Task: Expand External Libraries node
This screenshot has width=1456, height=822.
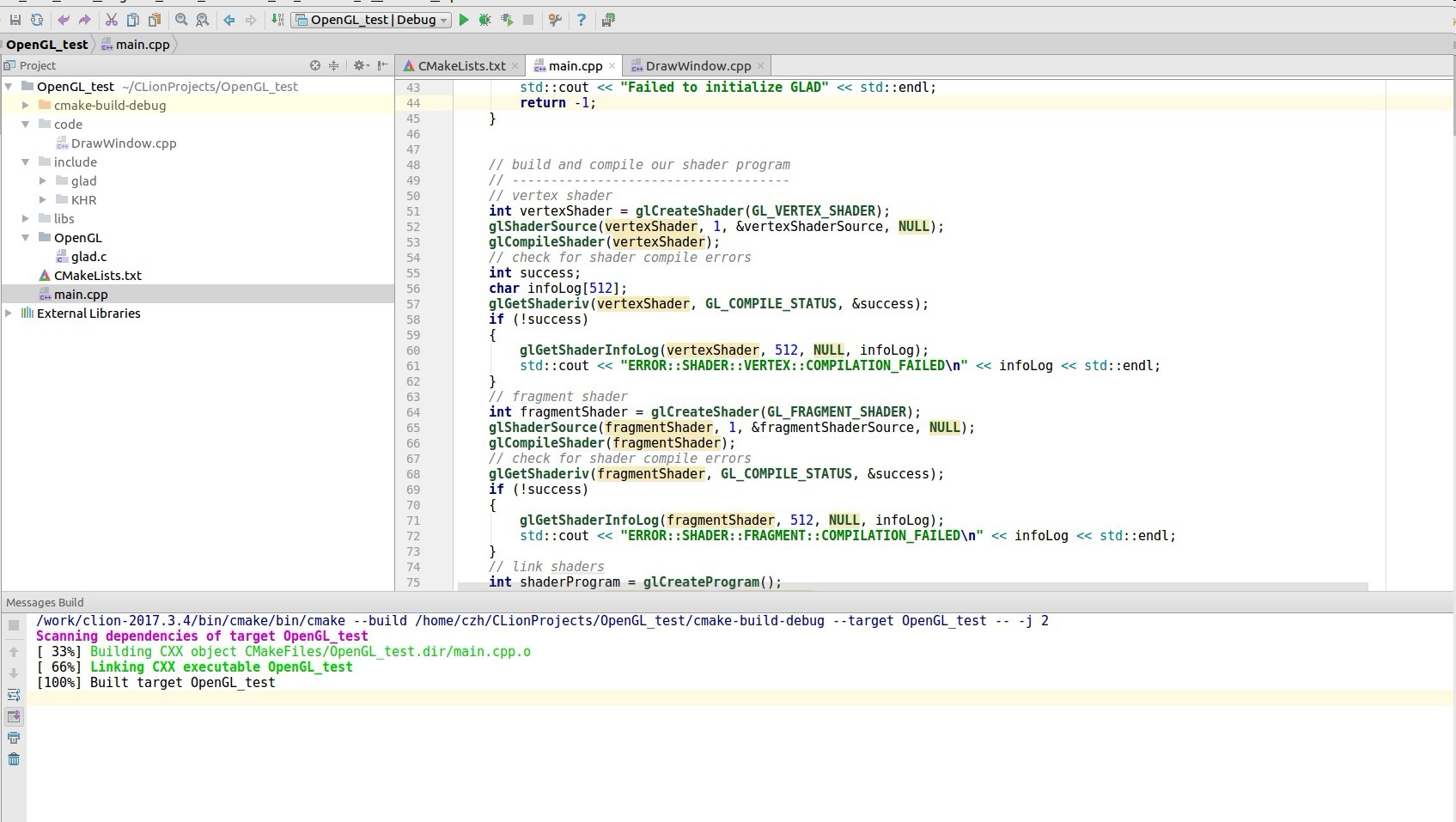Action: pyautogui.click(x=9, y=313)
